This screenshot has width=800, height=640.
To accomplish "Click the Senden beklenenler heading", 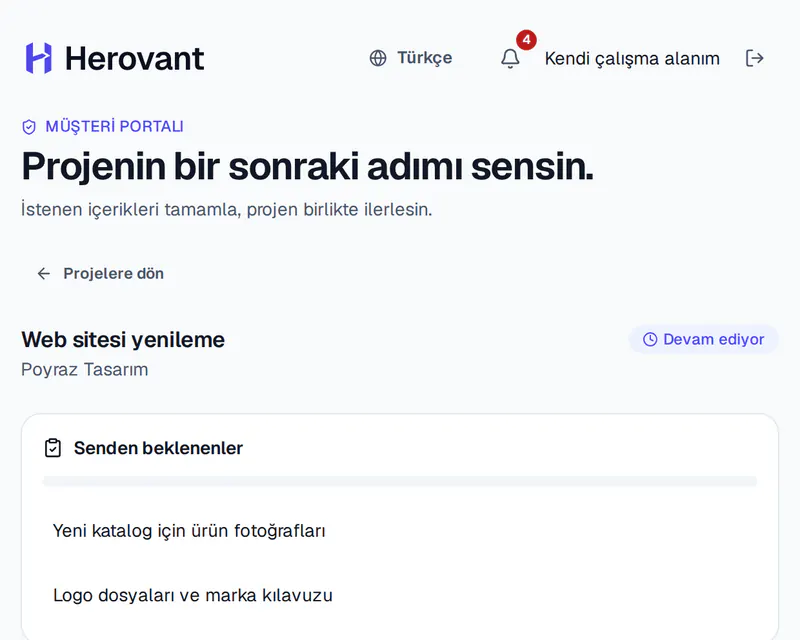I will pyautogui.click(x=158, y=448).
